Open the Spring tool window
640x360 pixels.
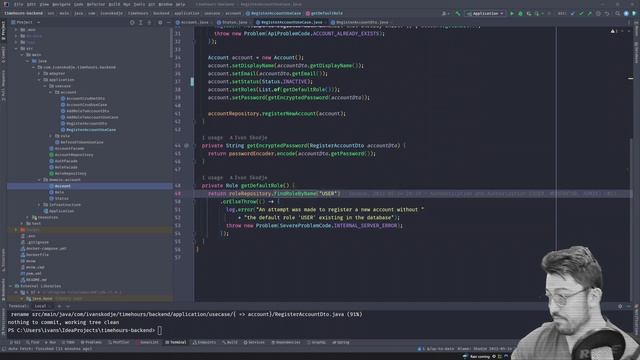click(x=341, y=342)
